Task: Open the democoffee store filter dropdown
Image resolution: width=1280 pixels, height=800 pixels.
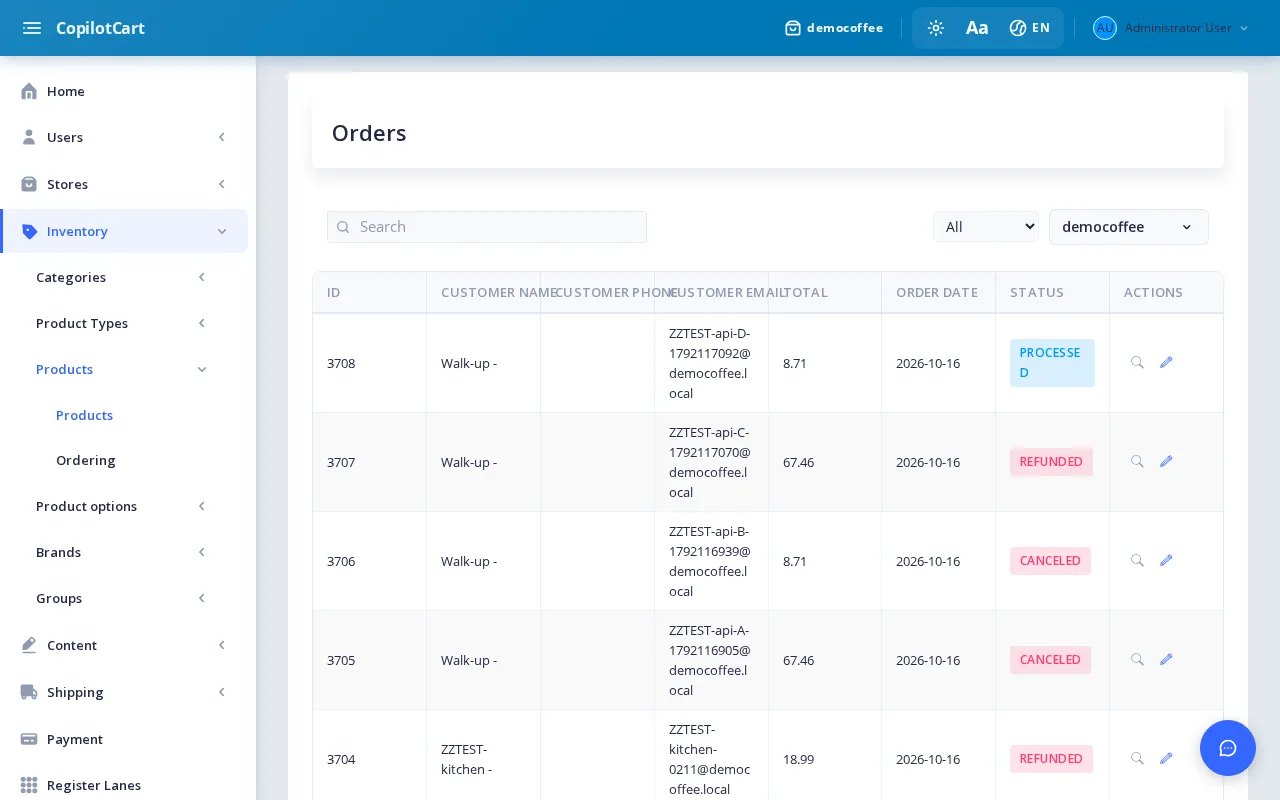Action: (x=1129, y=227)
